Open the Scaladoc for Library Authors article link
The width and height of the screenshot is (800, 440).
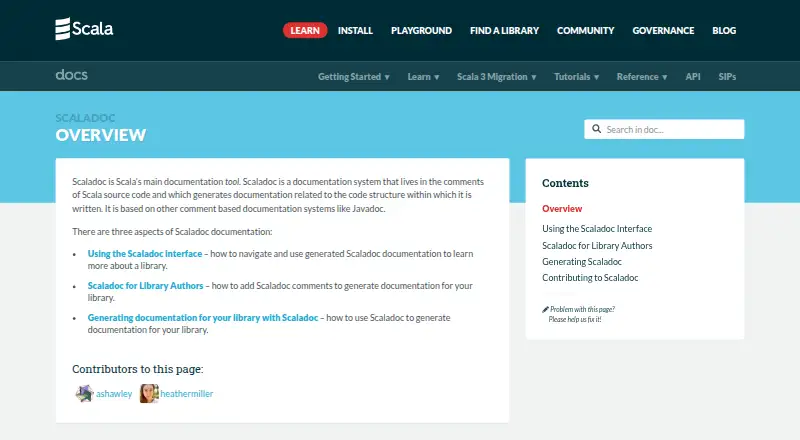pyautogui.click(x=145, y=286)
